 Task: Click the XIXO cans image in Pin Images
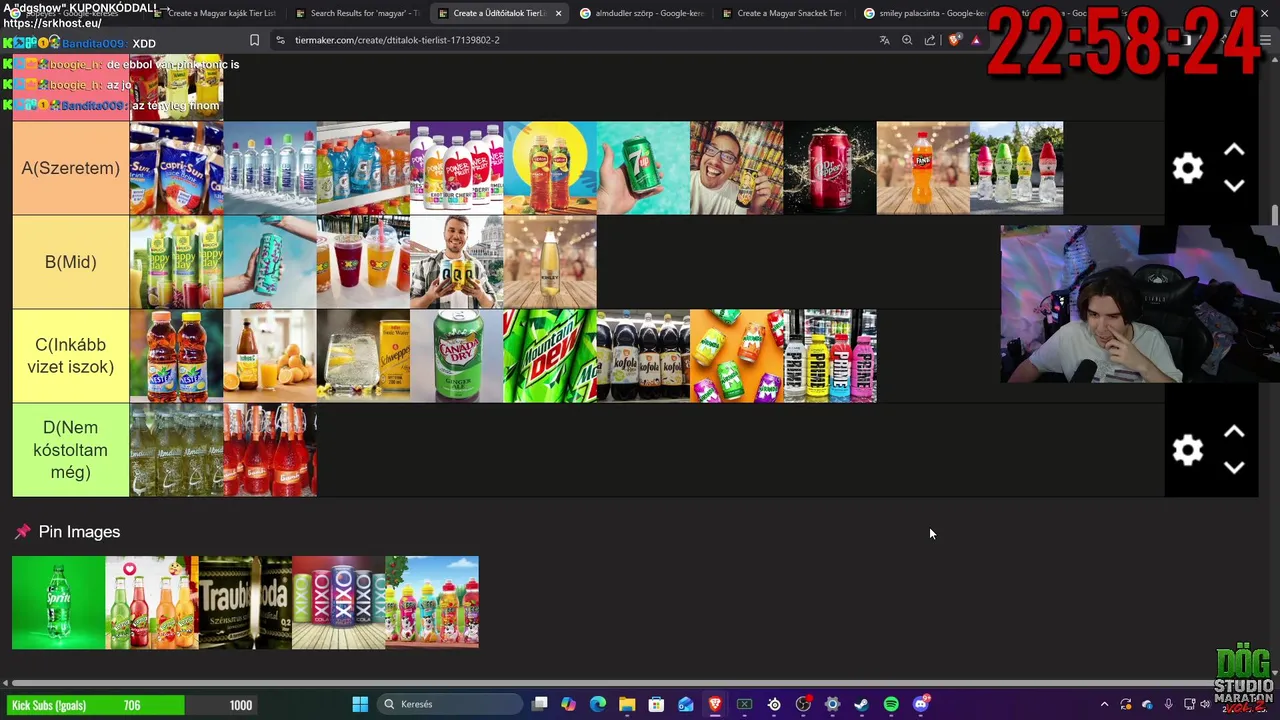(x=339, y=603)
